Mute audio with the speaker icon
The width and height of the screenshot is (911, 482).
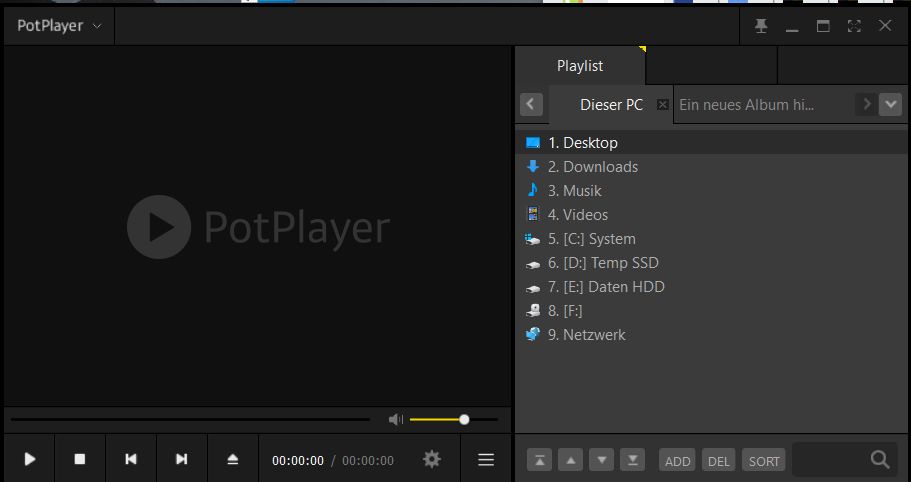coord(396,419)
